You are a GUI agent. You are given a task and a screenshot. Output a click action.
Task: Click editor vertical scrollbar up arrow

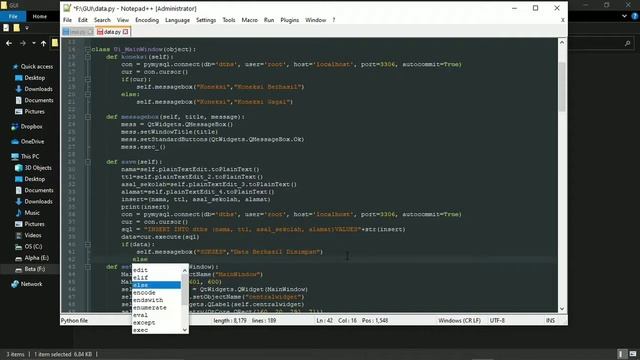(562, 42)
